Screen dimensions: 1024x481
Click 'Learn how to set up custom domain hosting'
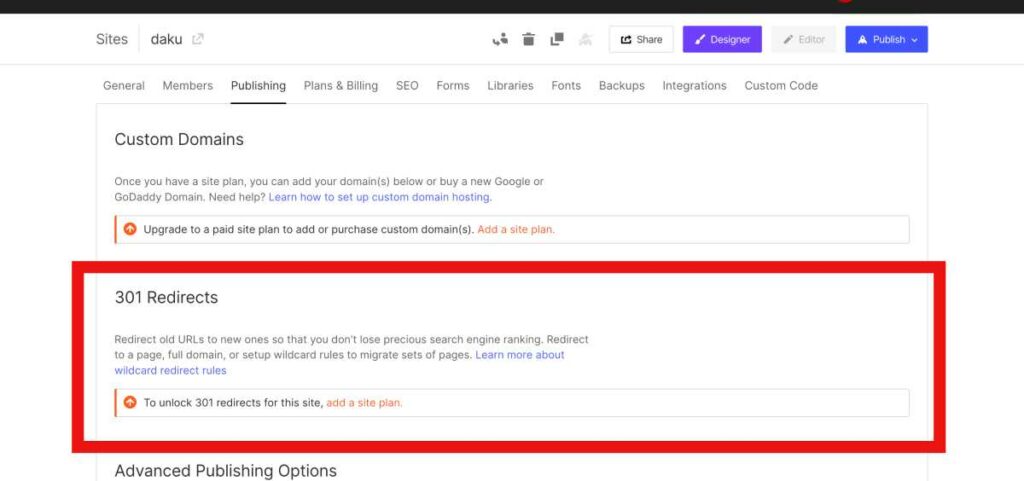pyautogui.click(x=380, y=197)
